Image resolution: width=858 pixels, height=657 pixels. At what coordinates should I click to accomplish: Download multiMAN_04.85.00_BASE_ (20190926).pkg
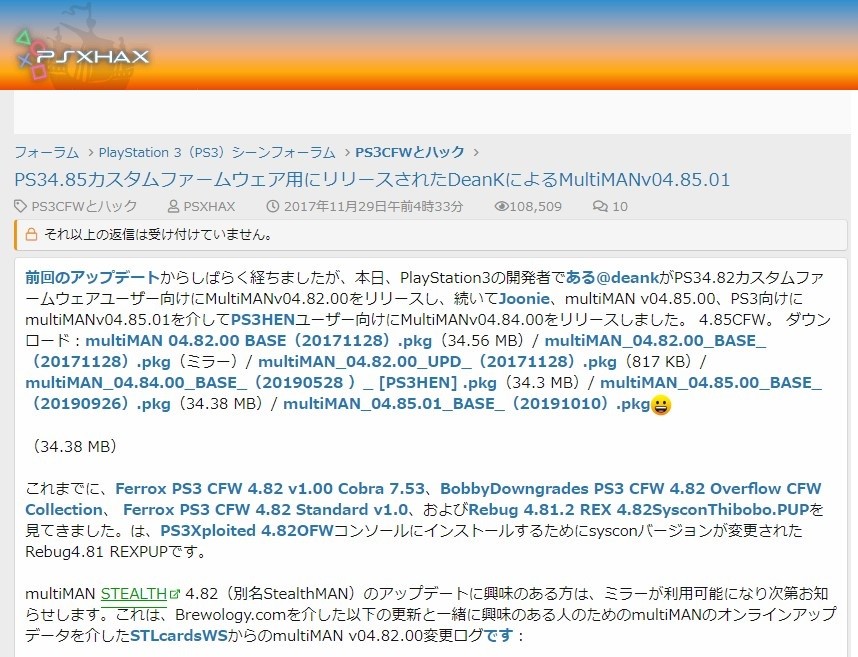[711, 382]
